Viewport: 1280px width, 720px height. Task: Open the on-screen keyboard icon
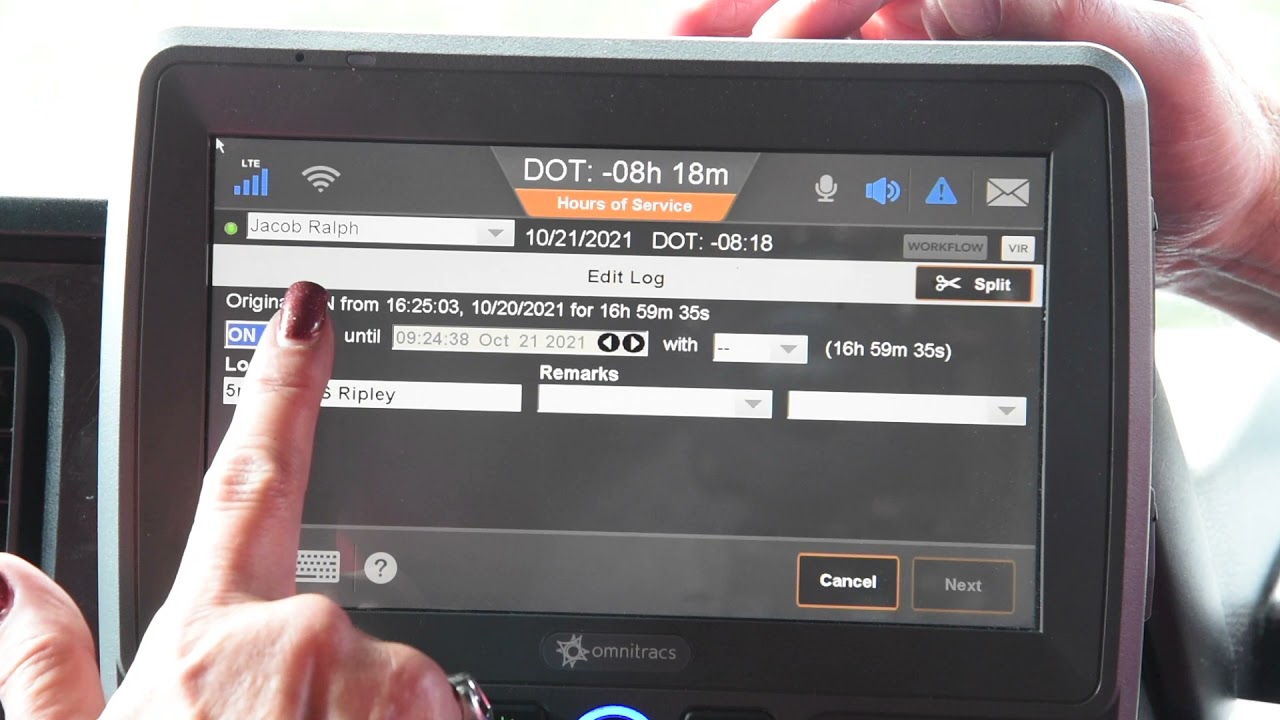(318, 566)
